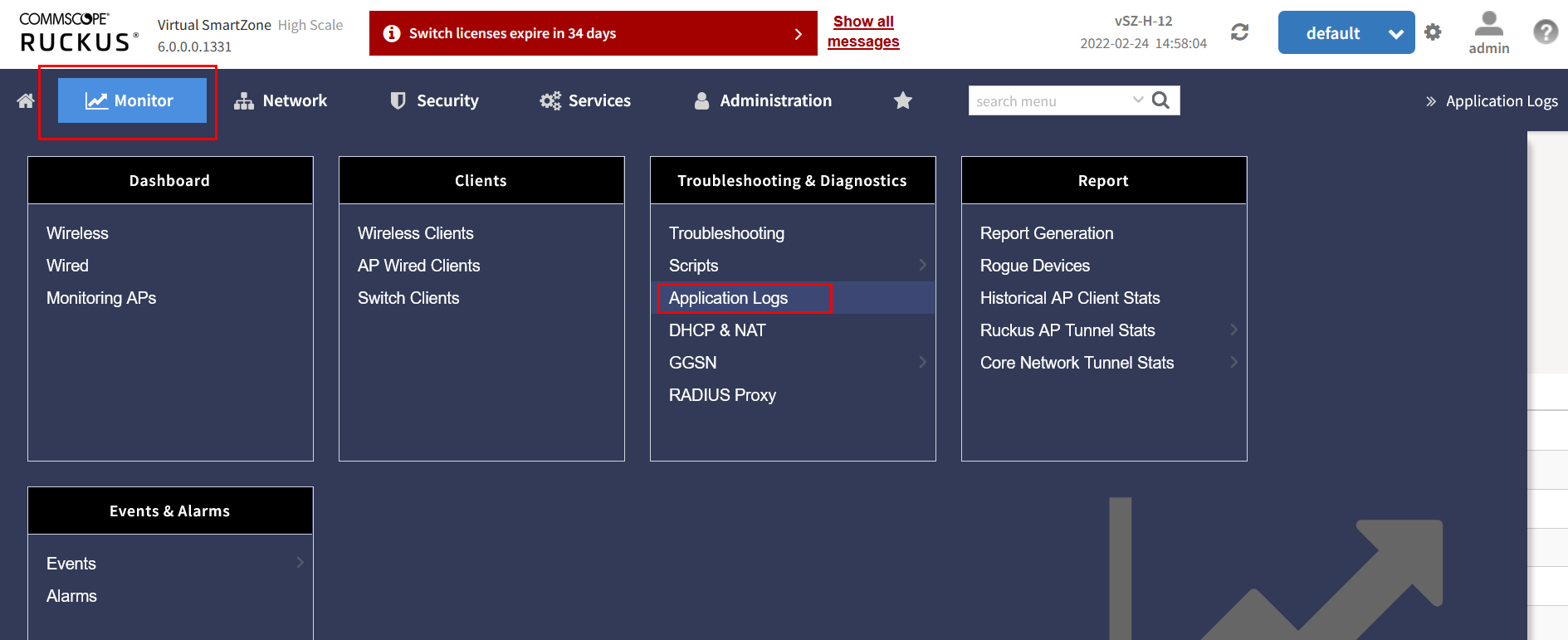Image resolution: width=1568 pixels, height=640 pixels.
Task: Click the 2022-02-24 14:58:04 timestamp
Action: tap(1144, 43)
